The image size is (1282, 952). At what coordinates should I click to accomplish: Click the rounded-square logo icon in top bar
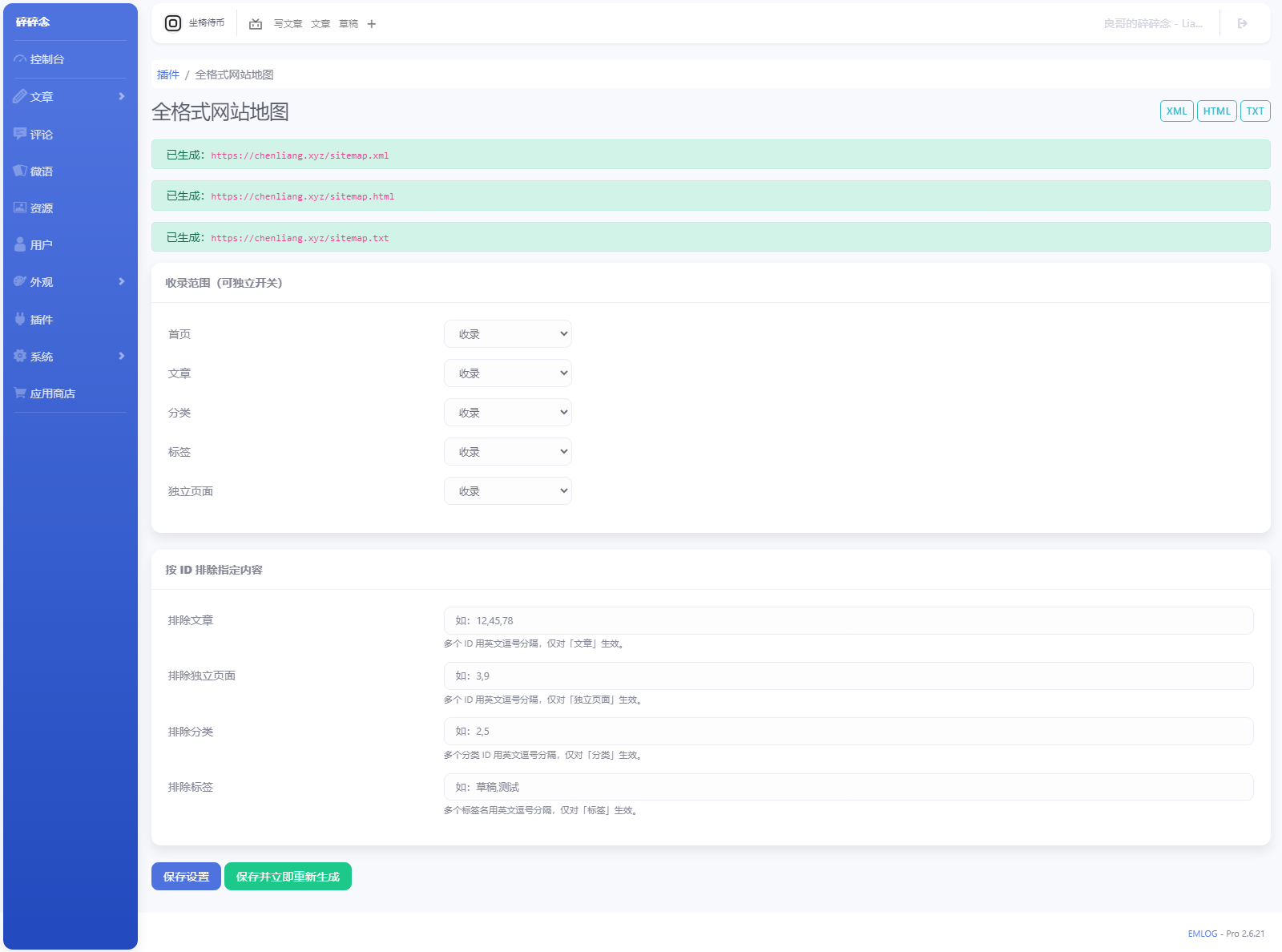[x=173, y=23]
